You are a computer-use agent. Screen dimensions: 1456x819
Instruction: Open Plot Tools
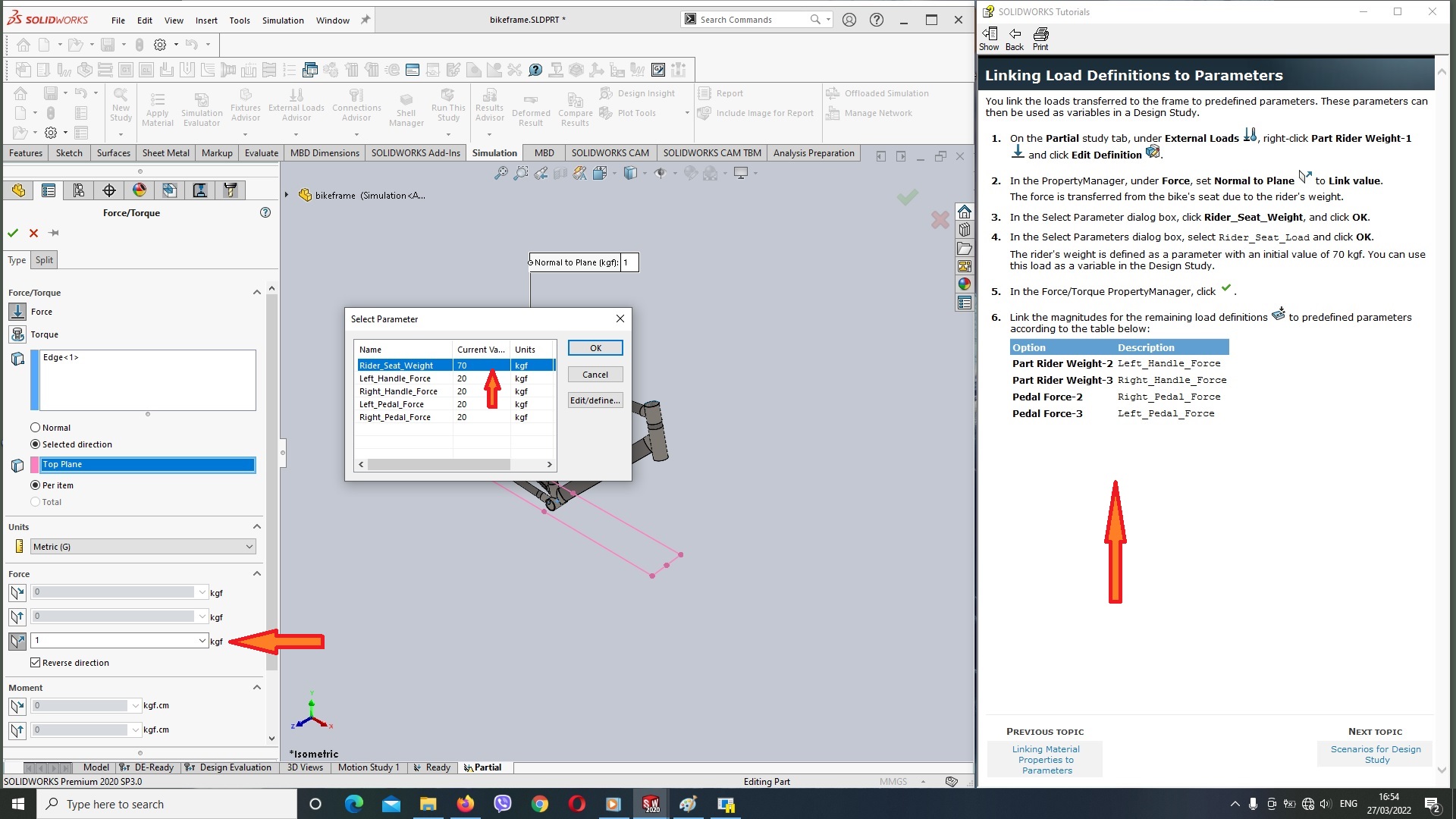click(x=628, y=113)
